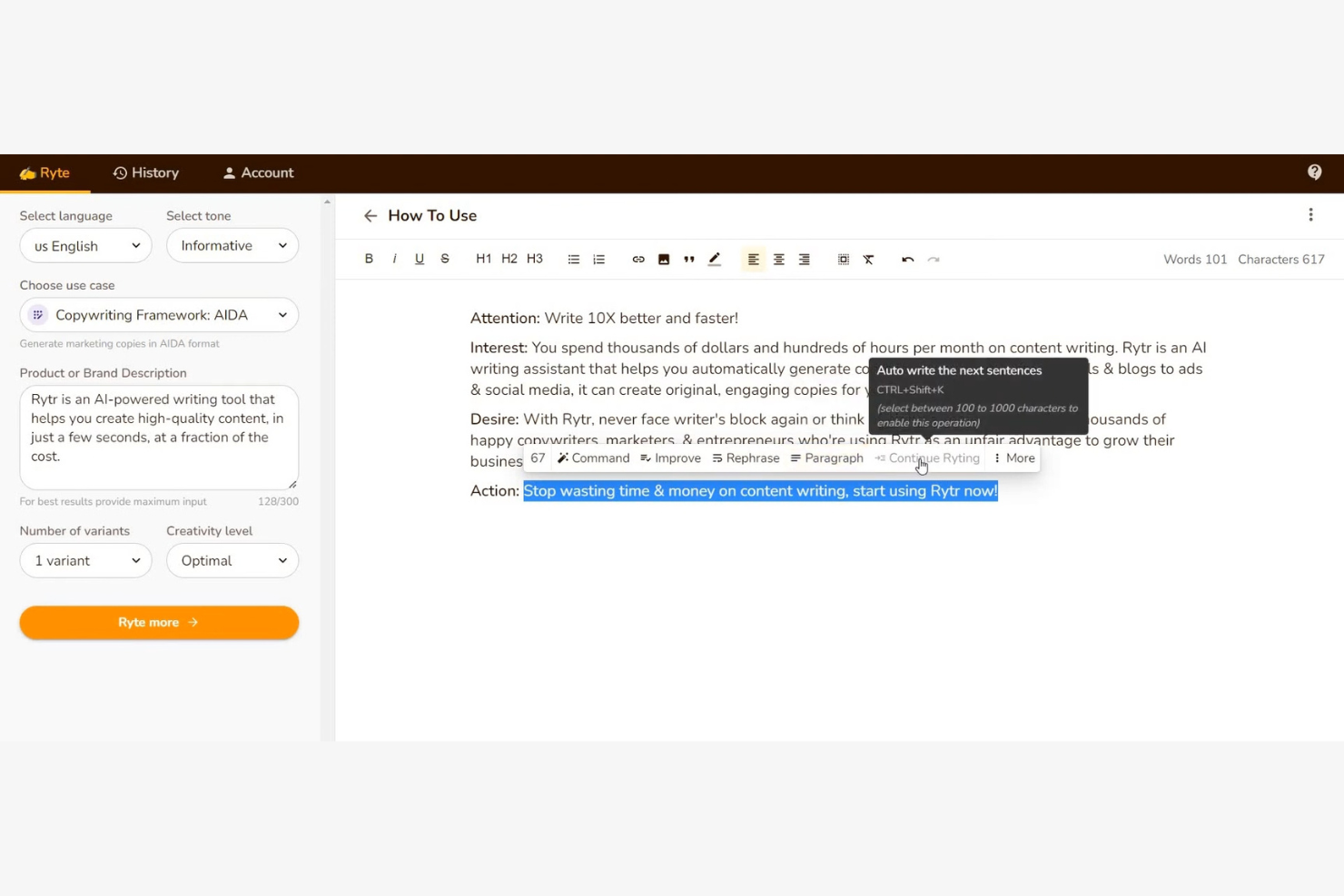This screenshot has width=1344, height=896.
Task: Choose Improve in the selection popup
Action: (670, 458)
